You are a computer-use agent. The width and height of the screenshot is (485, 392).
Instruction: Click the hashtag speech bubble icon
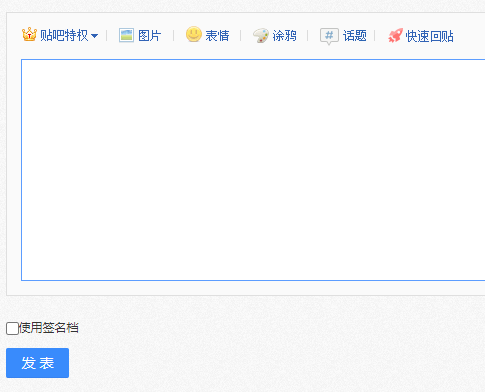(x=329, y=36)
